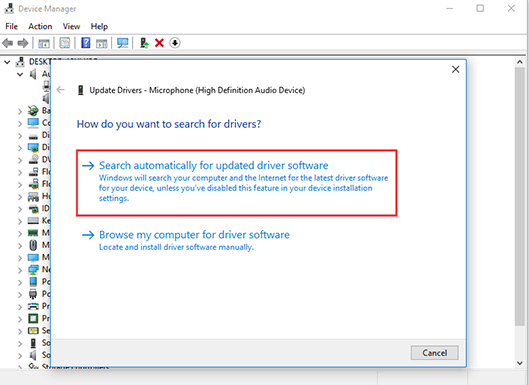The height and width of the screenshot is (385, 529).
Task: Click the red X uninstall device icon
Action: pyautogui.click(x=159, y=43)
